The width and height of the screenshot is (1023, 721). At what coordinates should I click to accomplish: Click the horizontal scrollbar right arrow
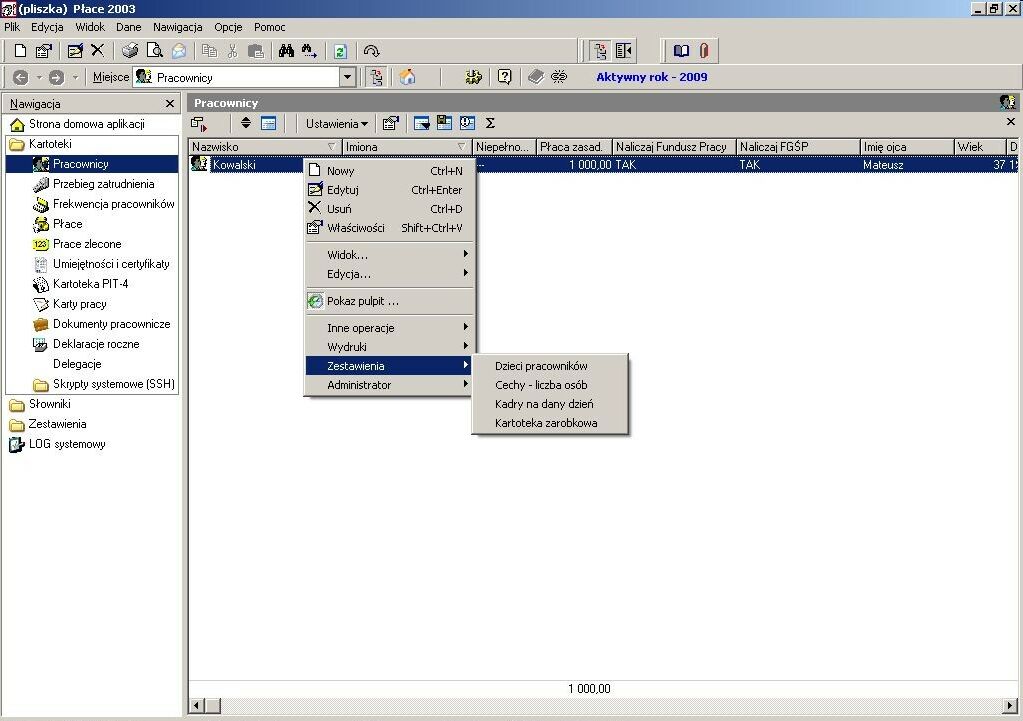coord(1010,705)
